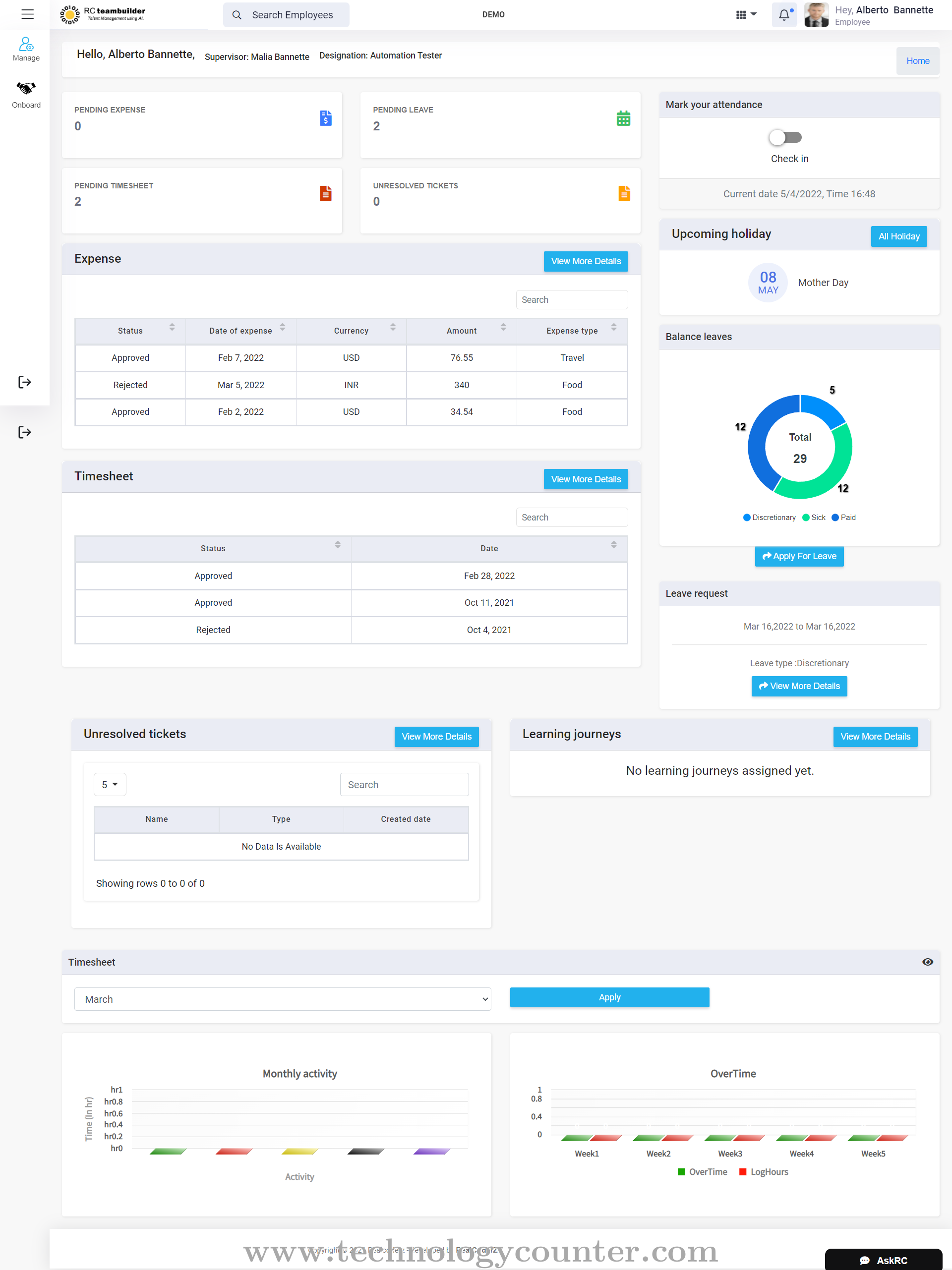952x1270 pixels.
Task: Open the notifications bell
Action: click(784, 15)
